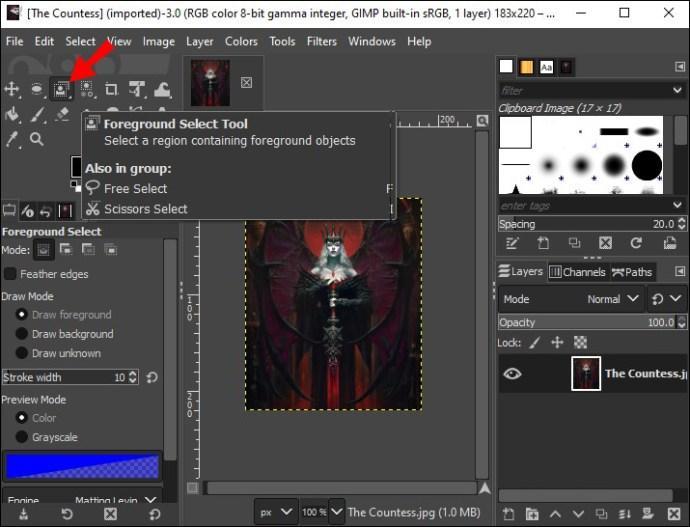Select the Eraser tool
Screen dimensions: 690x527
click(x=62, y=114)
